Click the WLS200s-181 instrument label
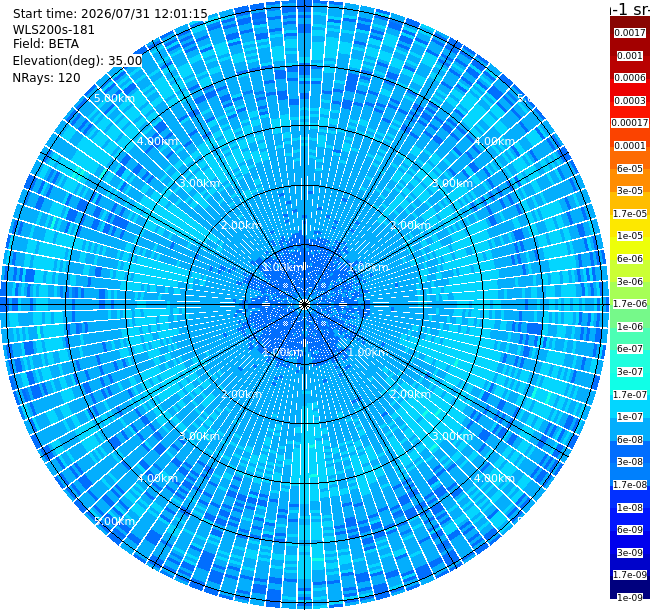This screenshot has width=650, height=610. tap(54, 30)
